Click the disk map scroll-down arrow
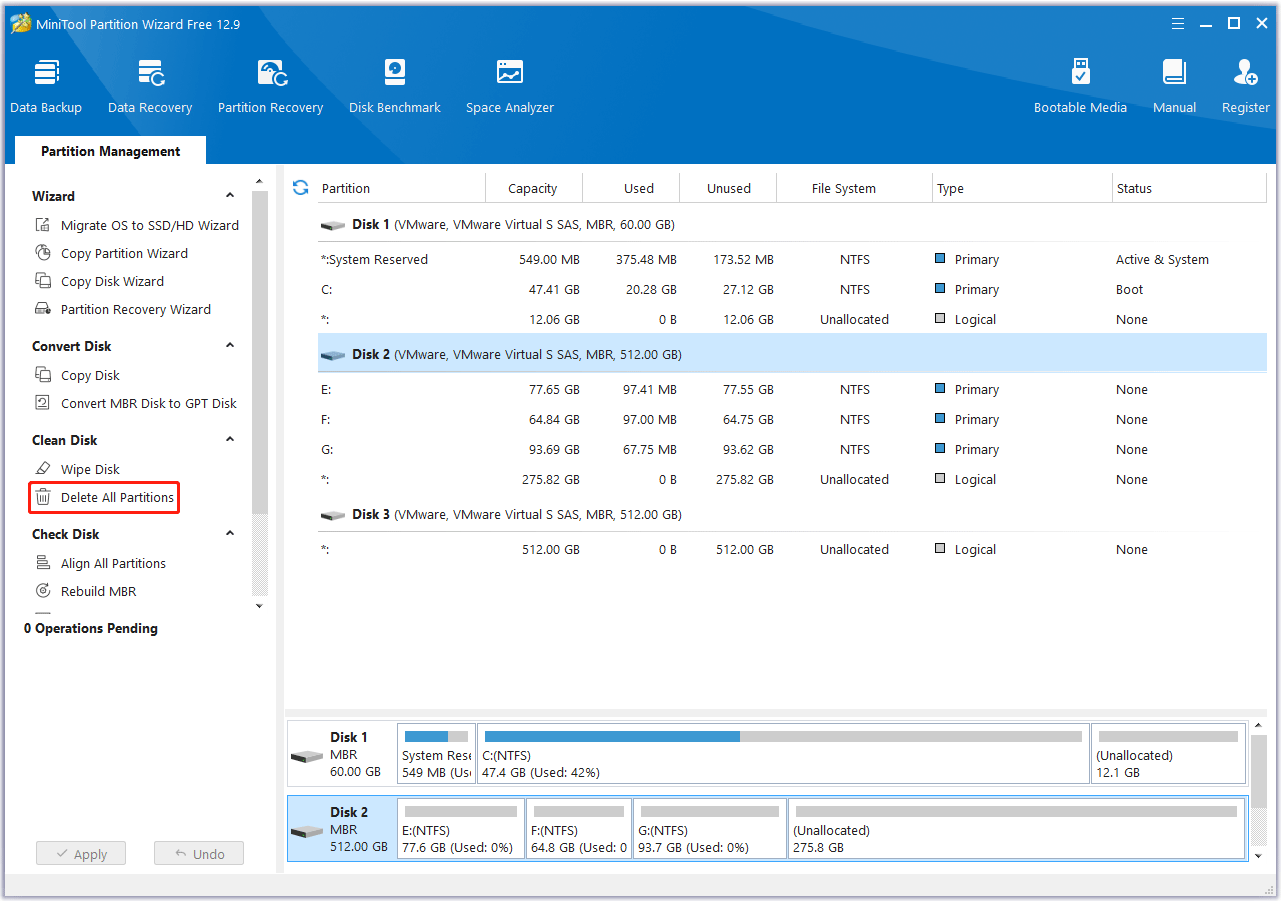 [1260, 856]
